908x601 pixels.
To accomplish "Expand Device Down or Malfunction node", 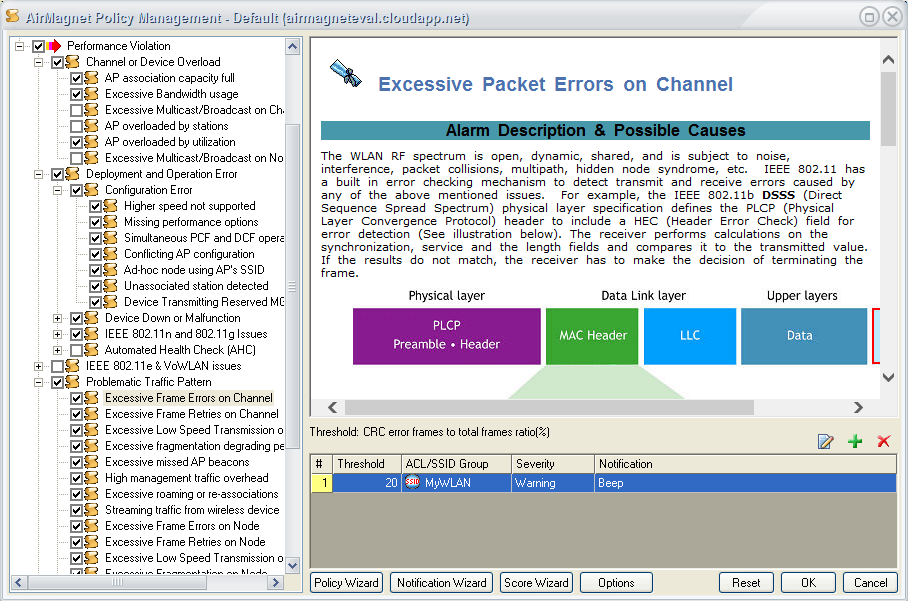I will pos(57,318).
